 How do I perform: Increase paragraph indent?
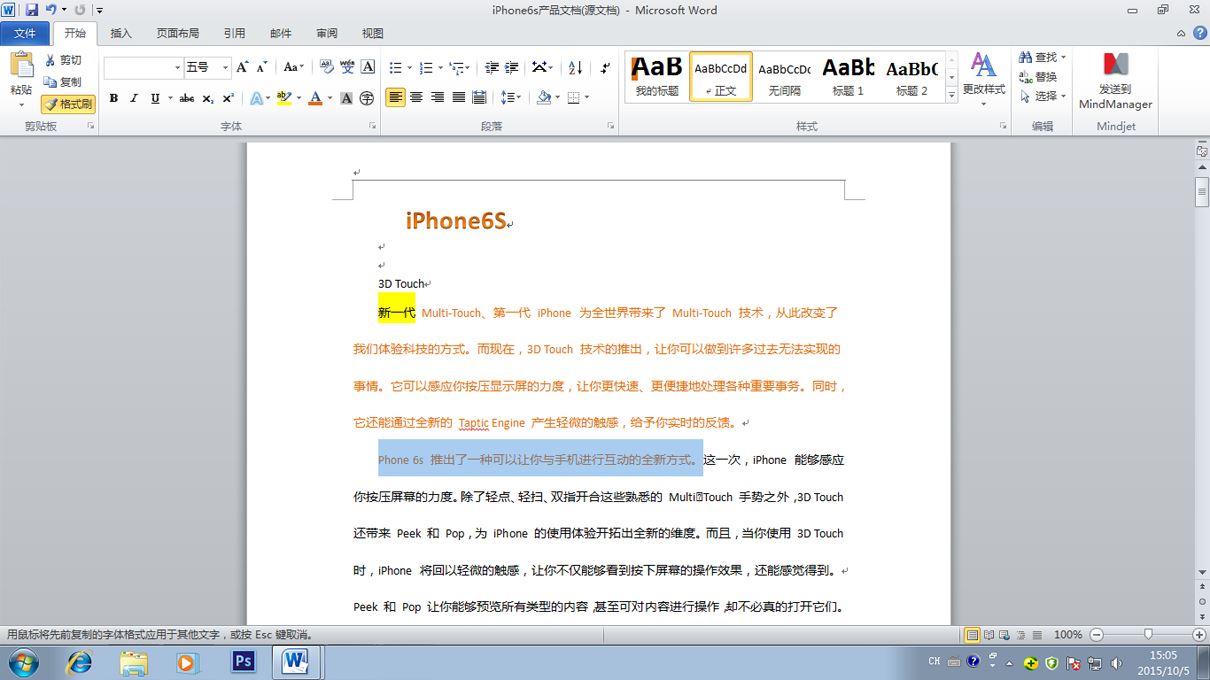pyautogui.click(x=511, y=67)
